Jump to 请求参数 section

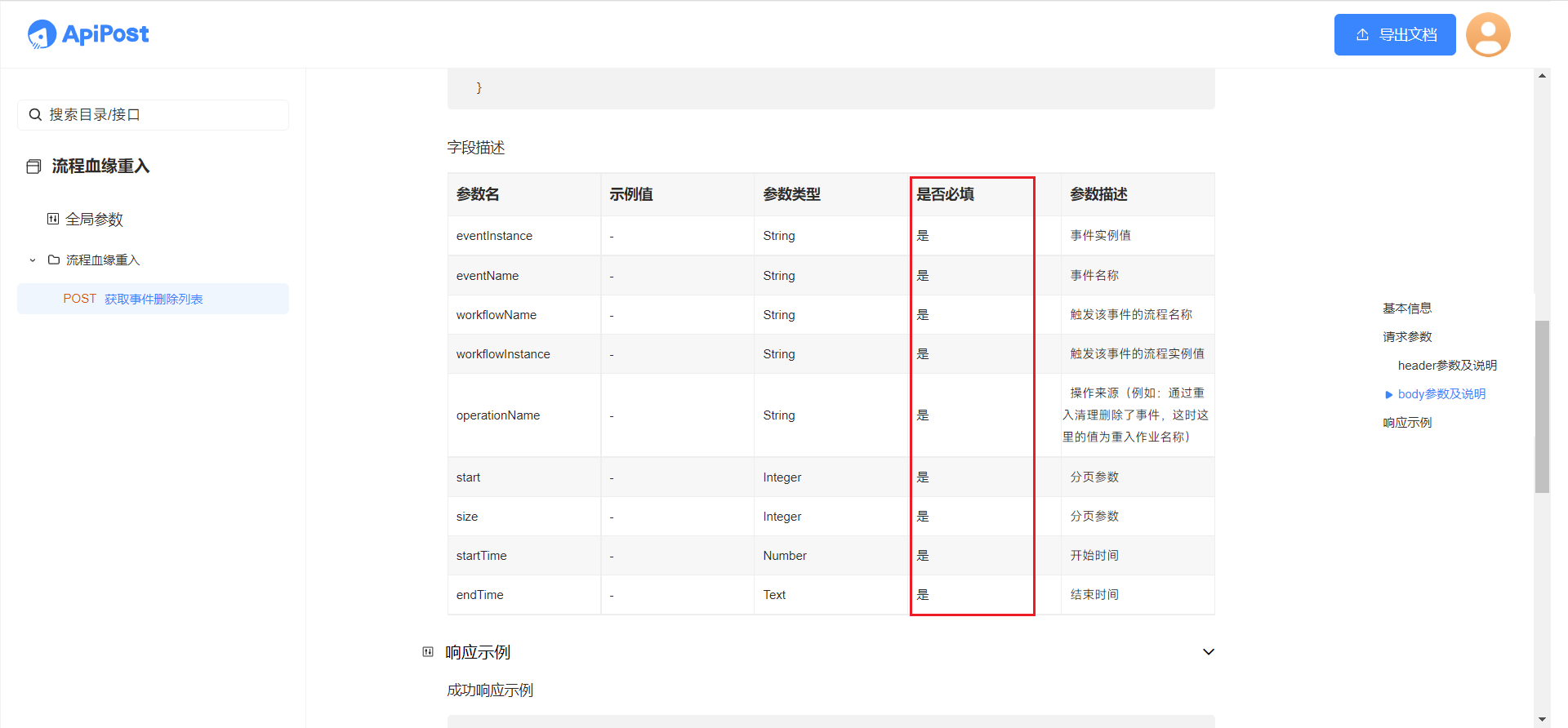[x=1407, y=337]
